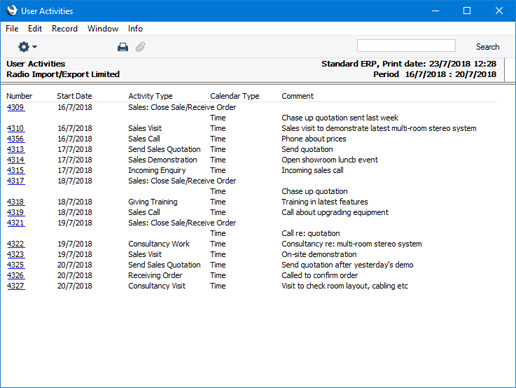
Task: Open the Info menu
Action: coord(135,29)
